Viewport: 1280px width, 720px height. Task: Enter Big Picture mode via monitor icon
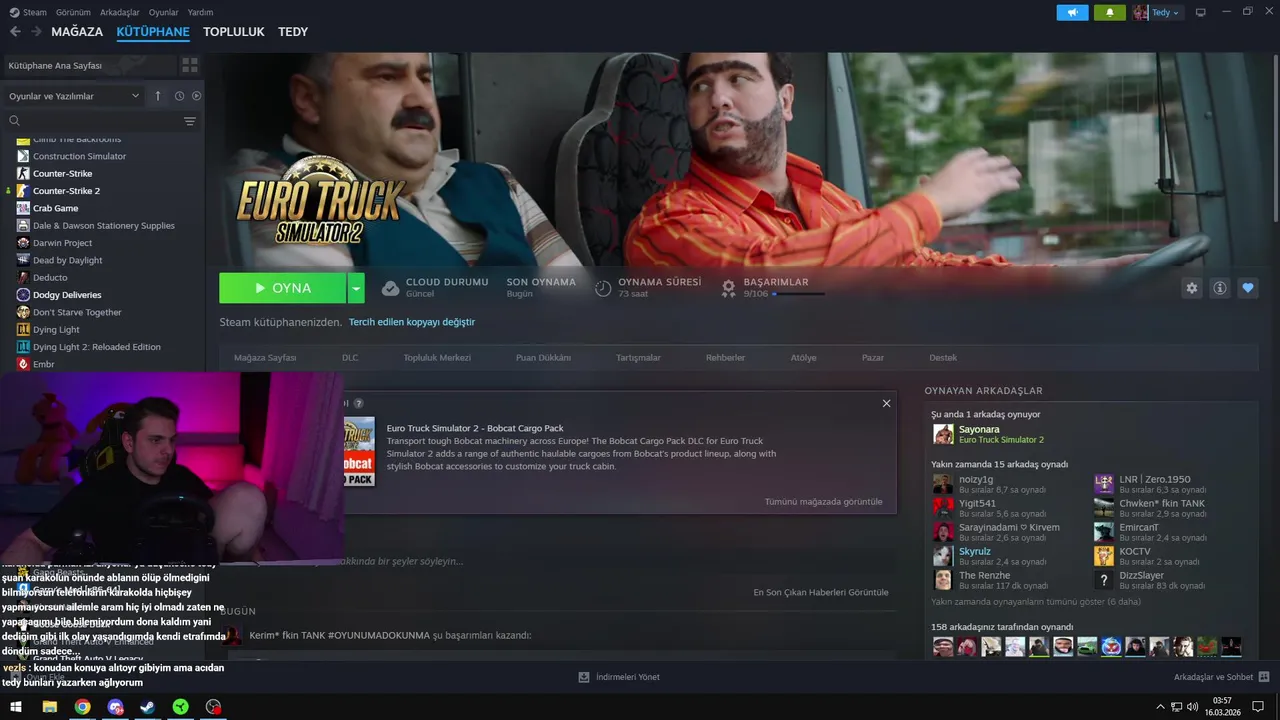(x=1201, y=12)
